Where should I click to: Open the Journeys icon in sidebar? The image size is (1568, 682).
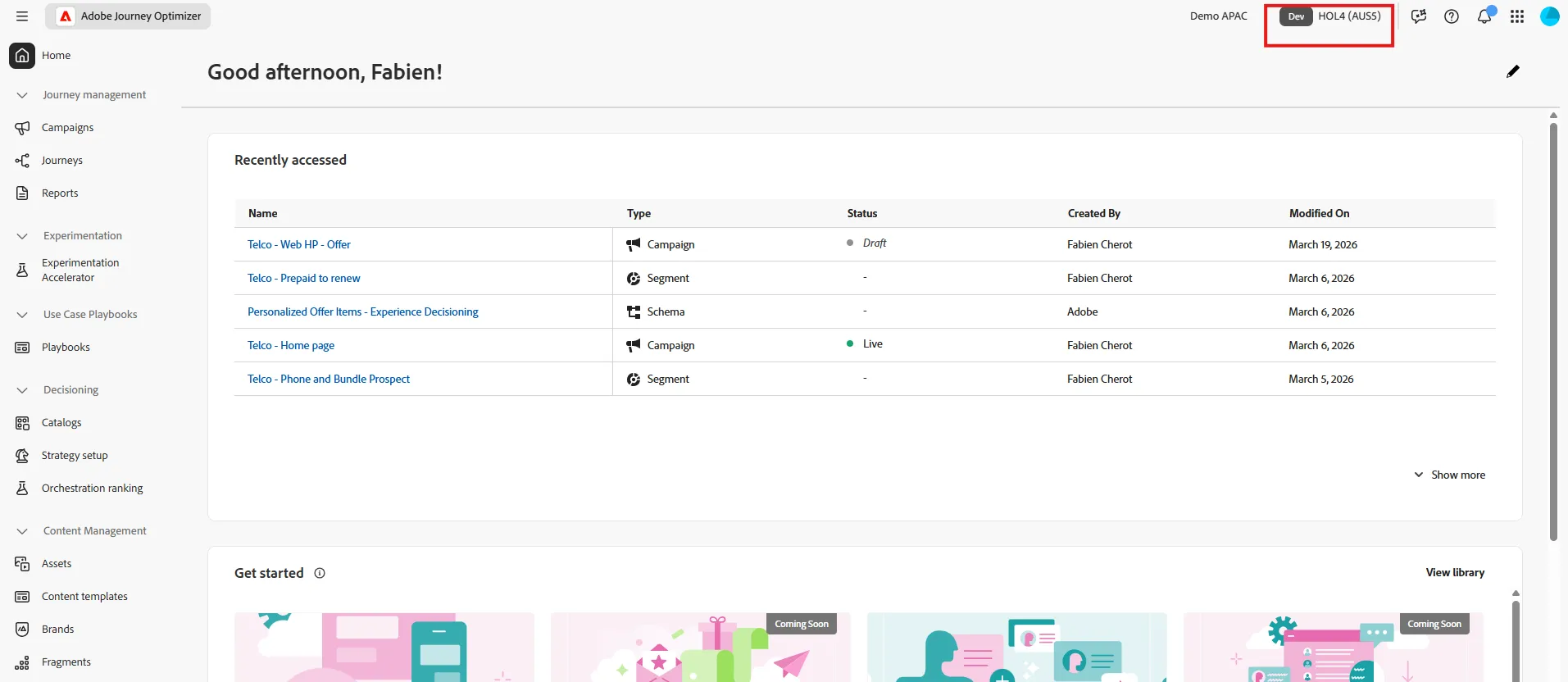[22, 161]
